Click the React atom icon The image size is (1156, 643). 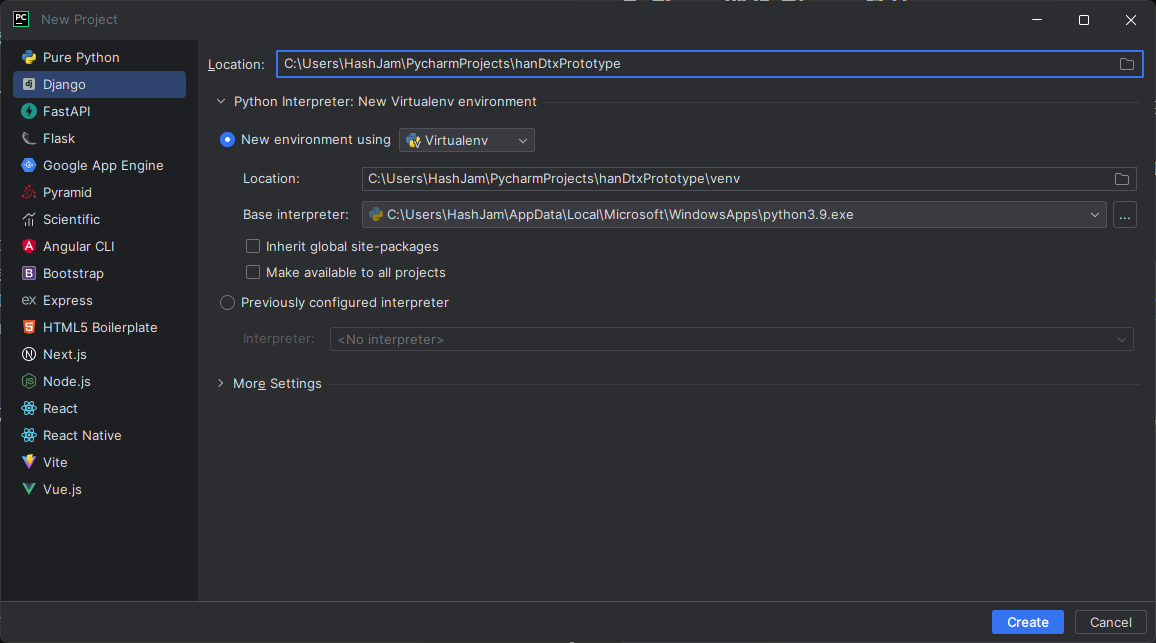29,409
